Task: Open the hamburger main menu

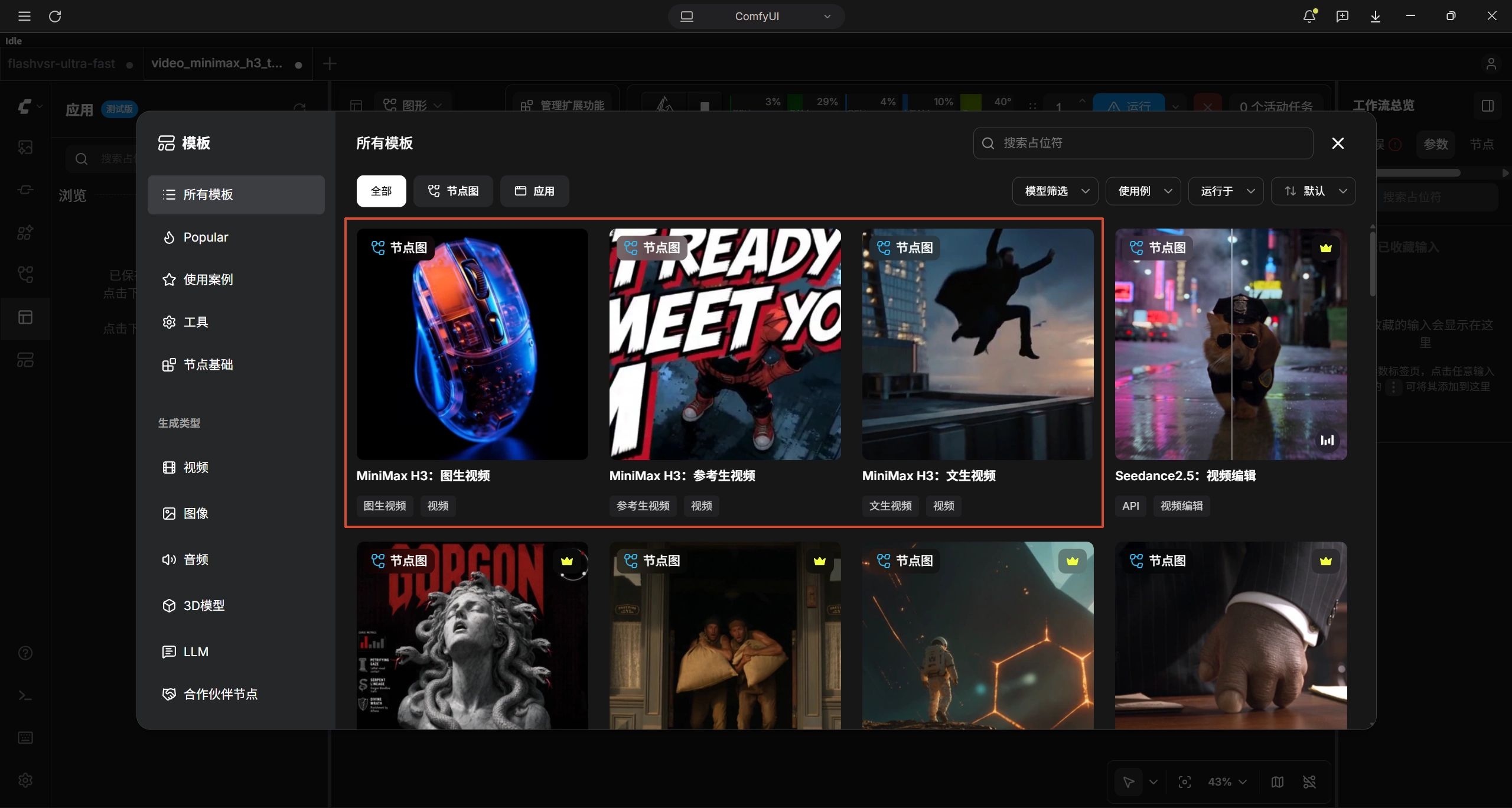Action: 24,16
